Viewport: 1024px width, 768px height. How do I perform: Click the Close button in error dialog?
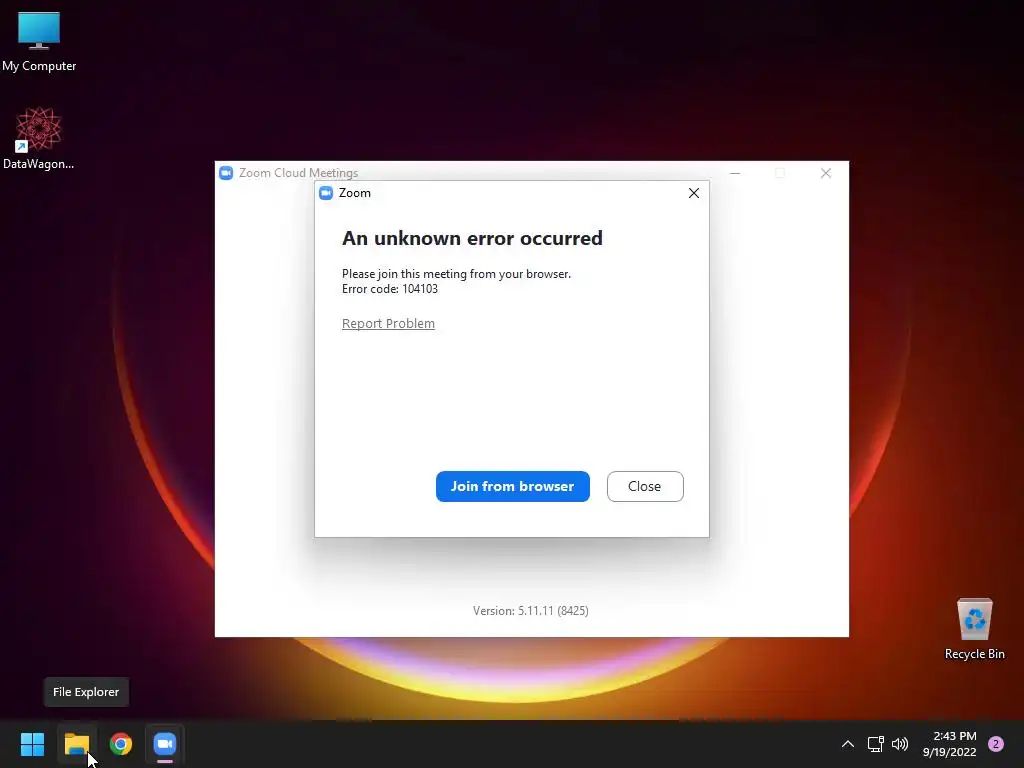coord(645,487)
